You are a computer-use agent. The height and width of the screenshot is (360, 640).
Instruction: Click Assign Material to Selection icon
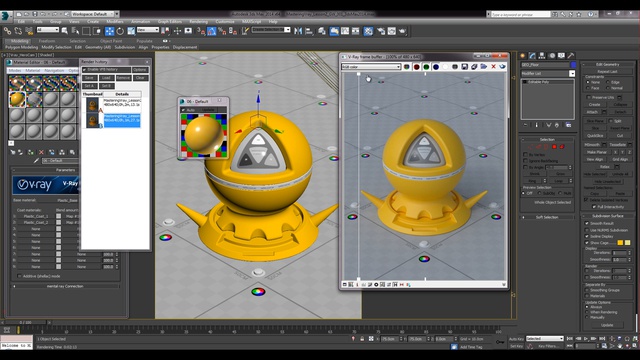click(31, 152)
